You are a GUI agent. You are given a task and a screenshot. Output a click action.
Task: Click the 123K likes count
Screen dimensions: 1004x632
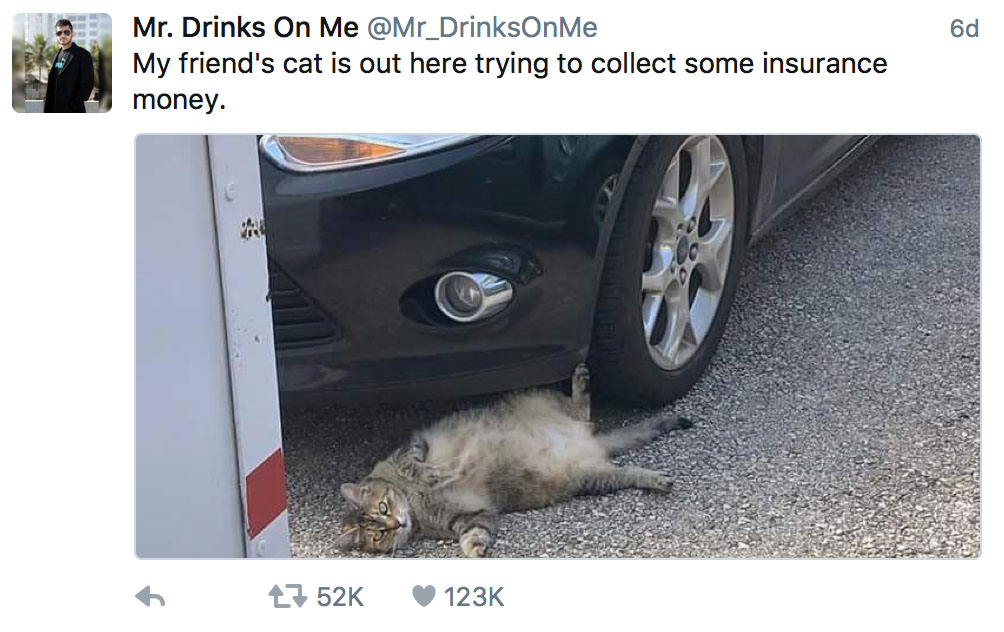474,597
